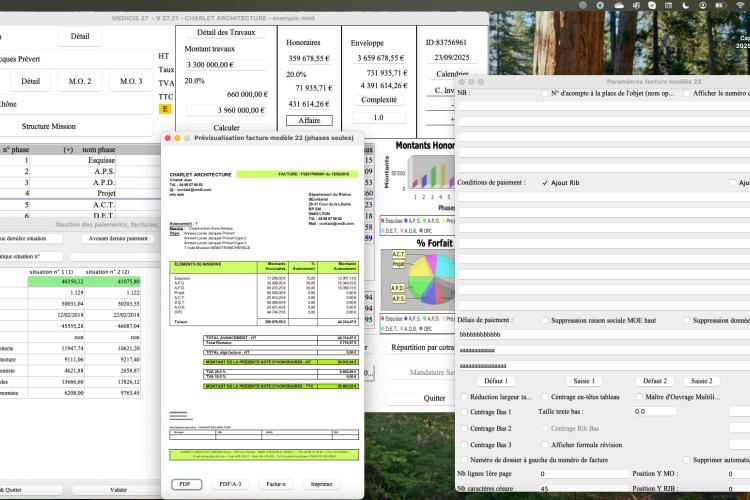Enable the Centrage Bas 3 checkbox
750x500 pixels.
(x=464, y=444)
